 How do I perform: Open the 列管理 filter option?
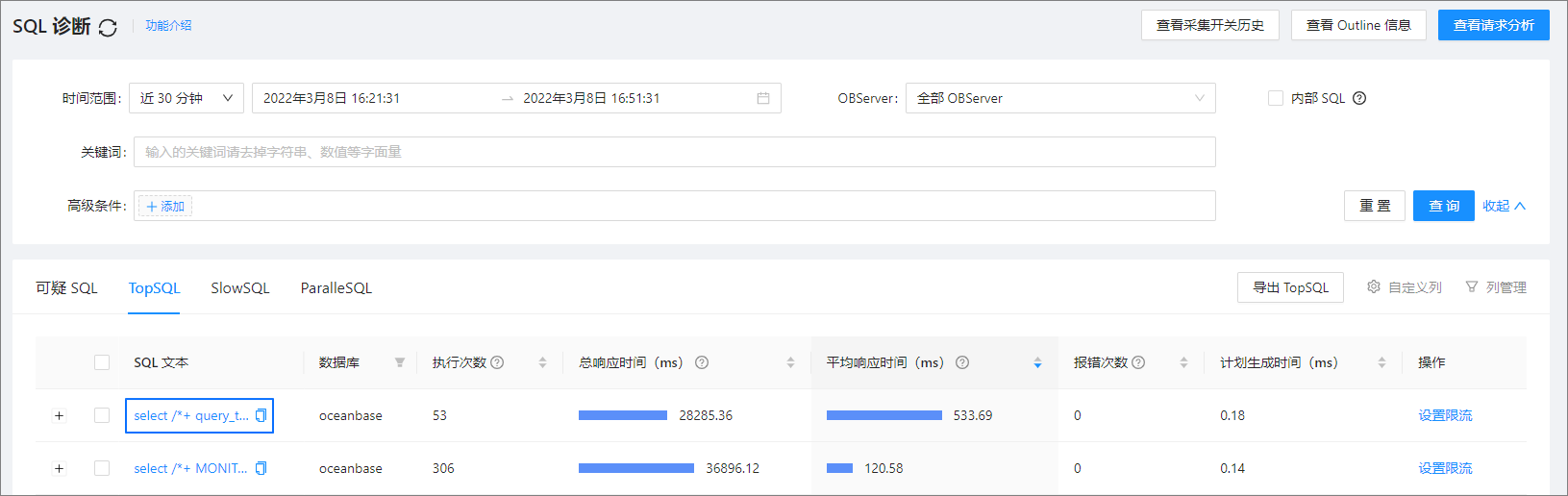pos(1496,287)
